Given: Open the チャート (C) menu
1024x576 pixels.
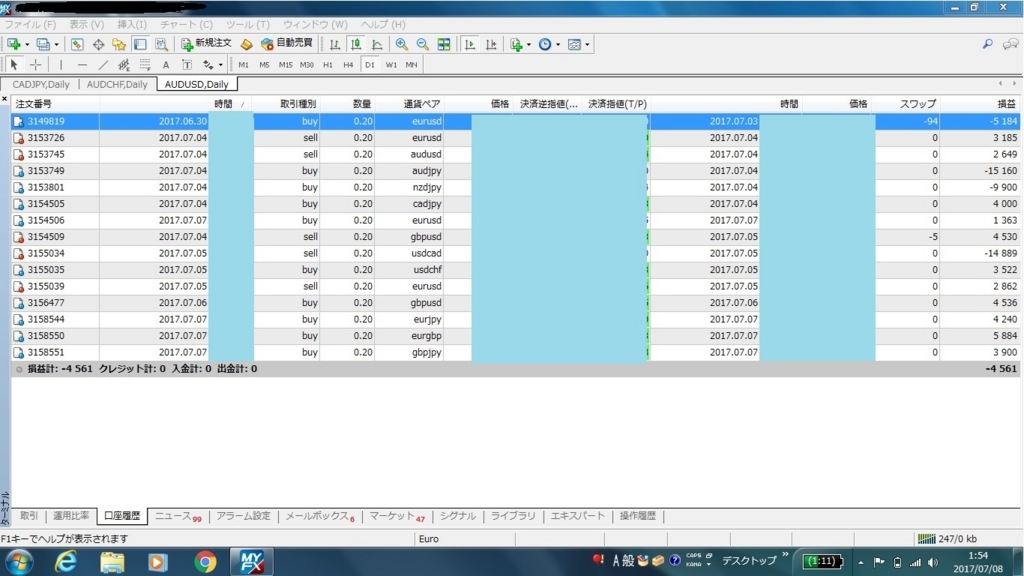Looking at the screenshot, I should [186, 24].
